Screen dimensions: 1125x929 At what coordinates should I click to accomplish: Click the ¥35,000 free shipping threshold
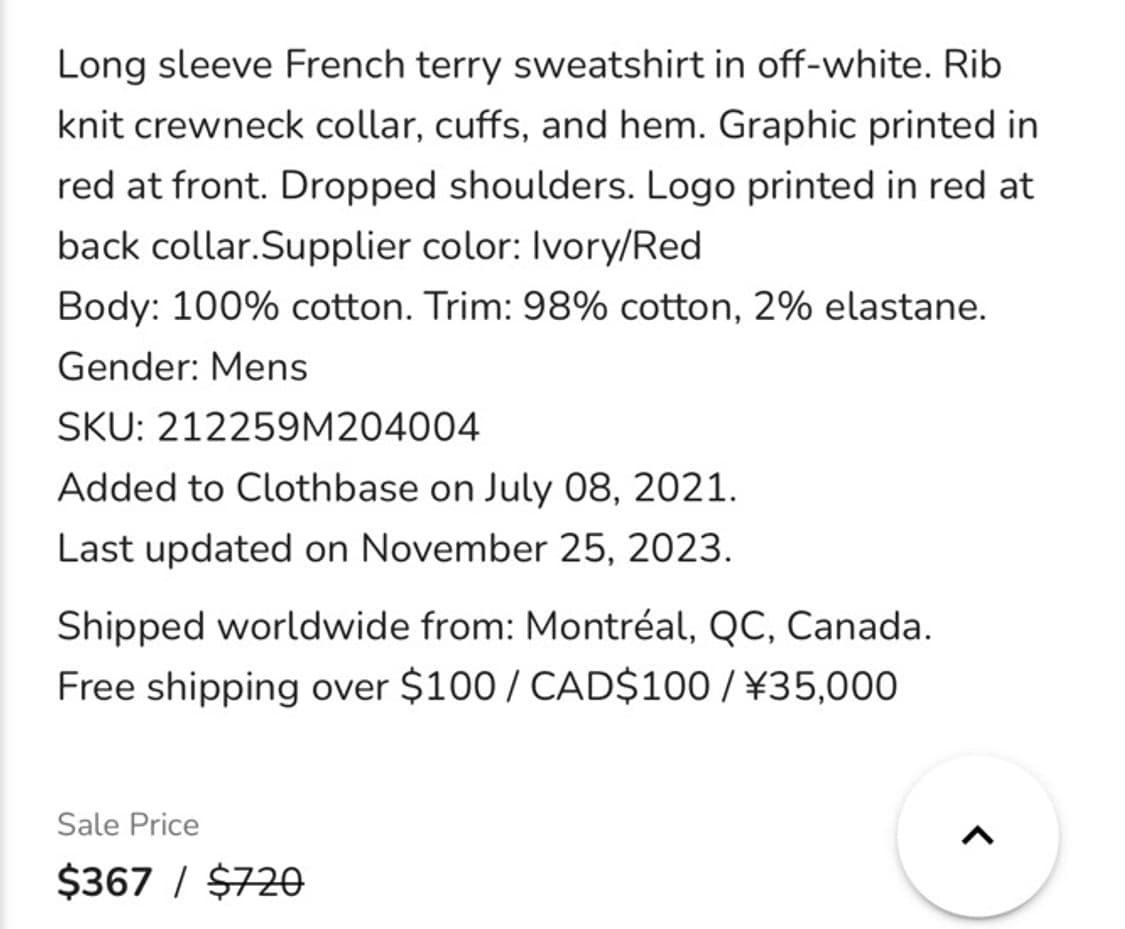tap(821, 687)
